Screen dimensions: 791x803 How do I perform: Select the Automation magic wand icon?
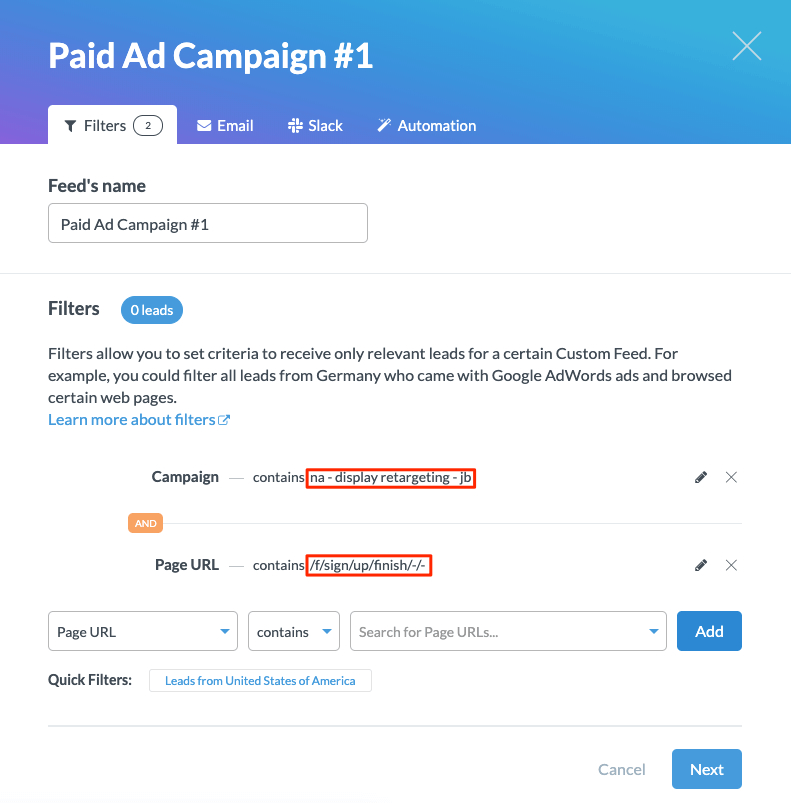coord(383,125)
